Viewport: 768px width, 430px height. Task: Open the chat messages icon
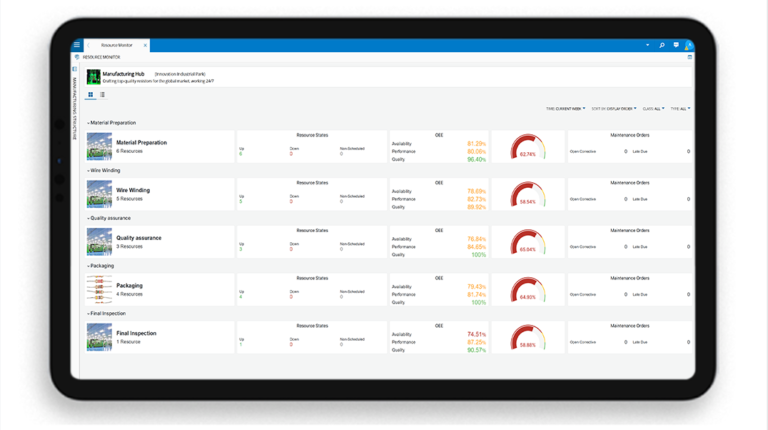coord(676,45)
